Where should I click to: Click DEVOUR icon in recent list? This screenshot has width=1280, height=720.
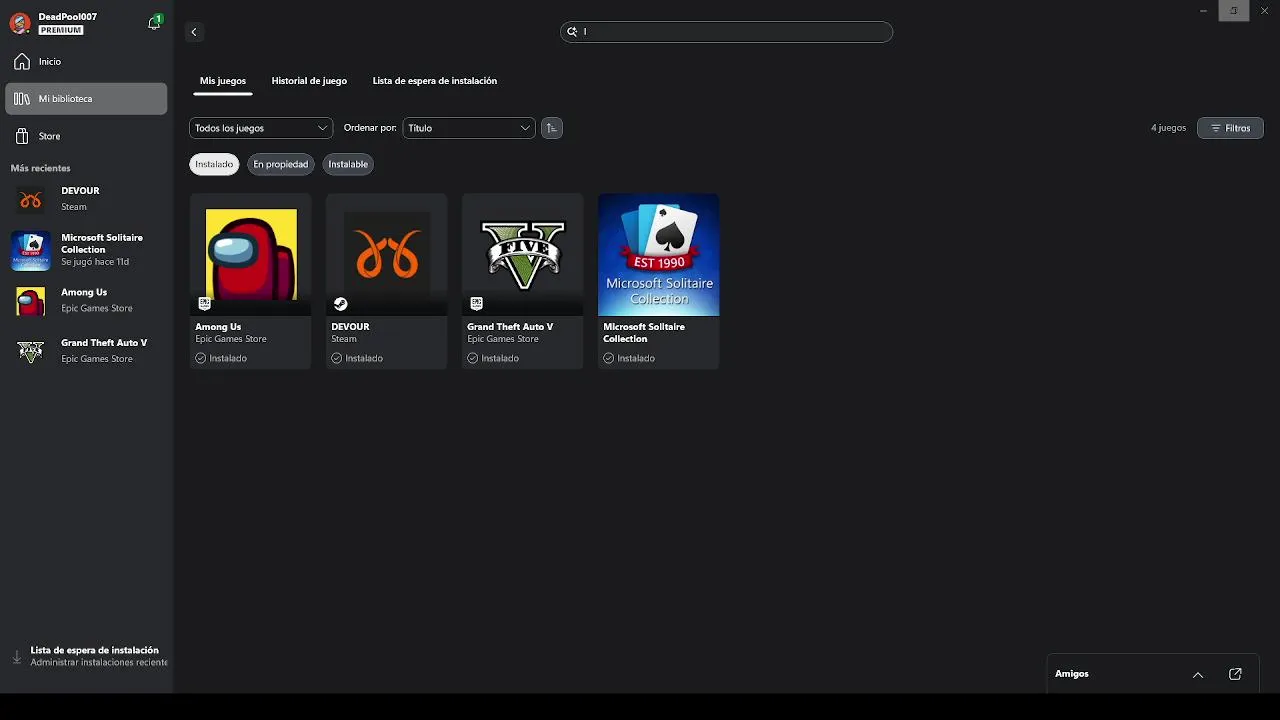coord(30,199)
